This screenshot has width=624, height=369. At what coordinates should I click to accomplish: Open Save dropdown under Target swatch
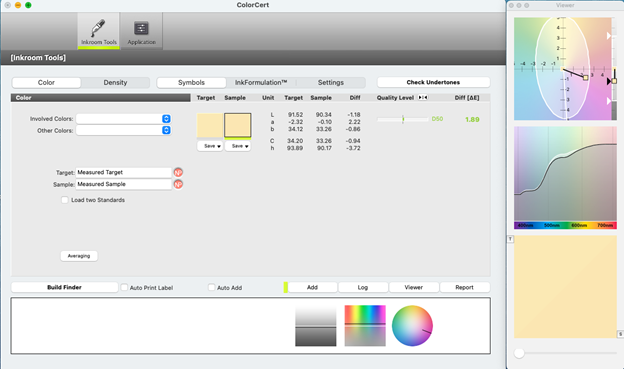[210, 146]
